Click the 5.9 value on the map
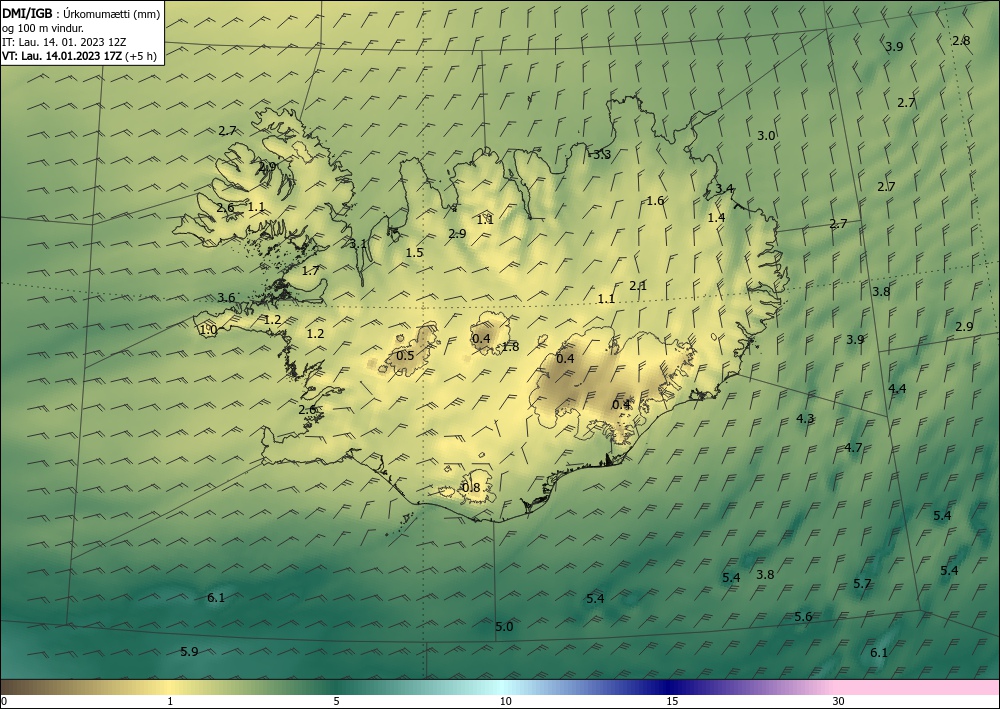Viewport: 1000px width, 709px height. tap(189, 652)
